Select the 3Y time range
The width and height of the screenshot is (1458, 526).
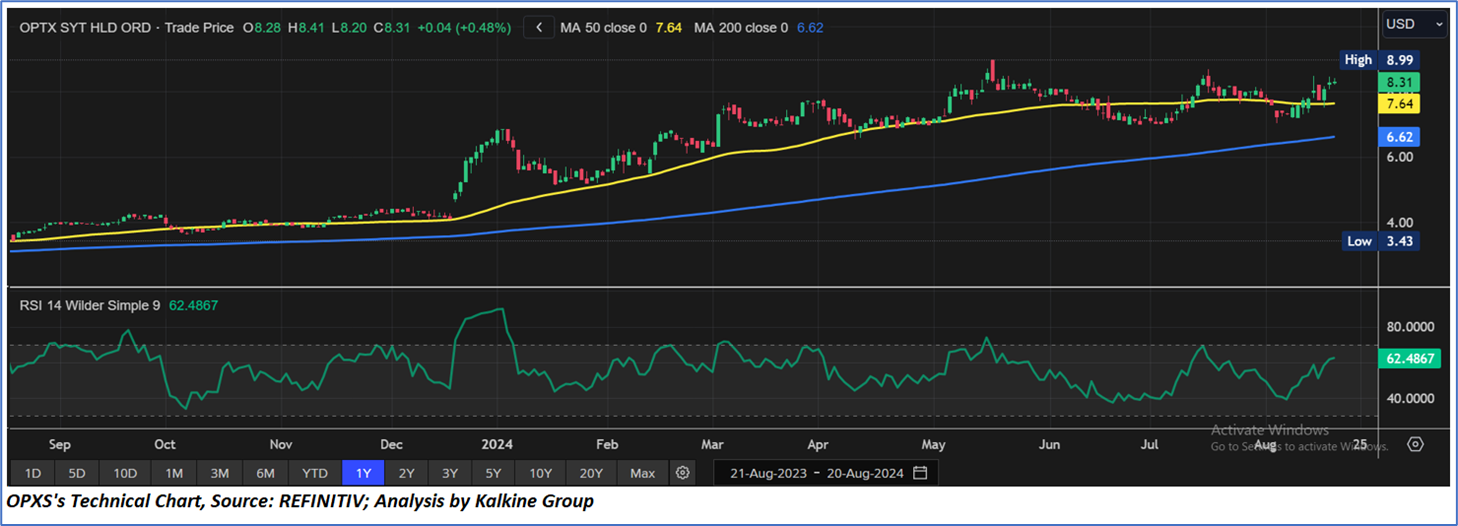pyautogui.click(x=451, y=472)
